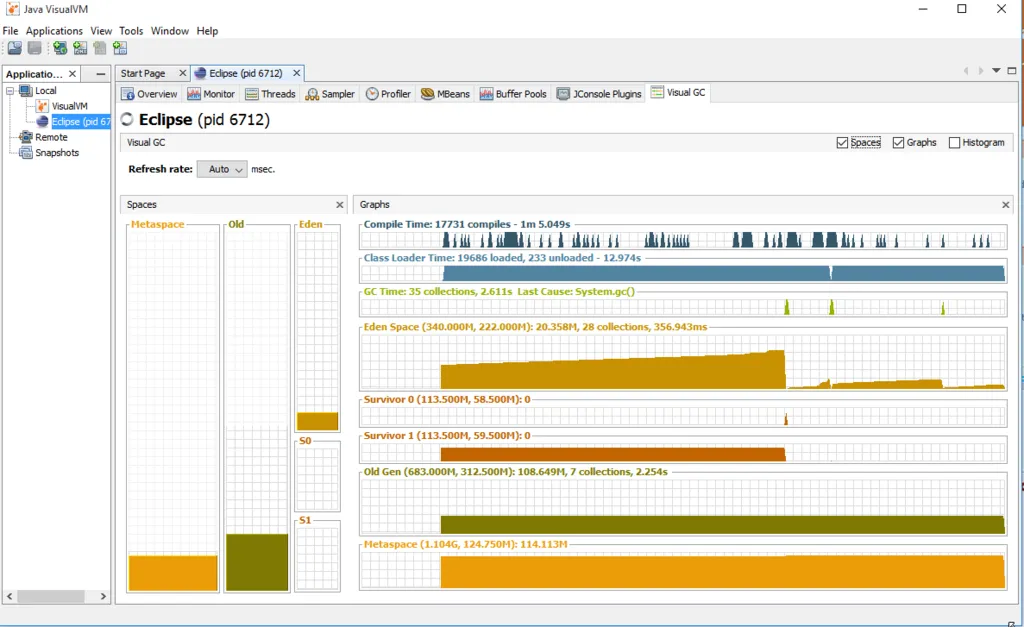Open the JConsole Plugins tab

pos(599,94)
